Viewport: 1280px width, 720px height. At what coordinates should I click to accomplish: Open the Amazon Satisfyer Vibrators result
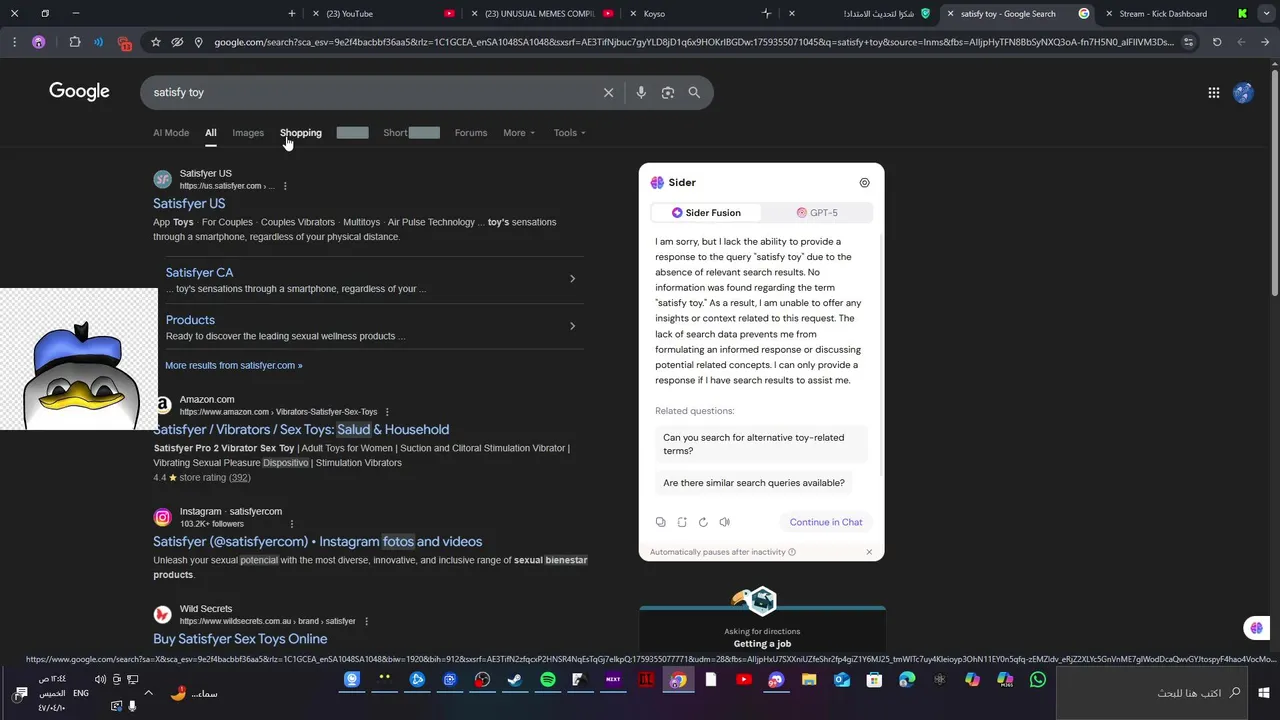click(301, 430)
